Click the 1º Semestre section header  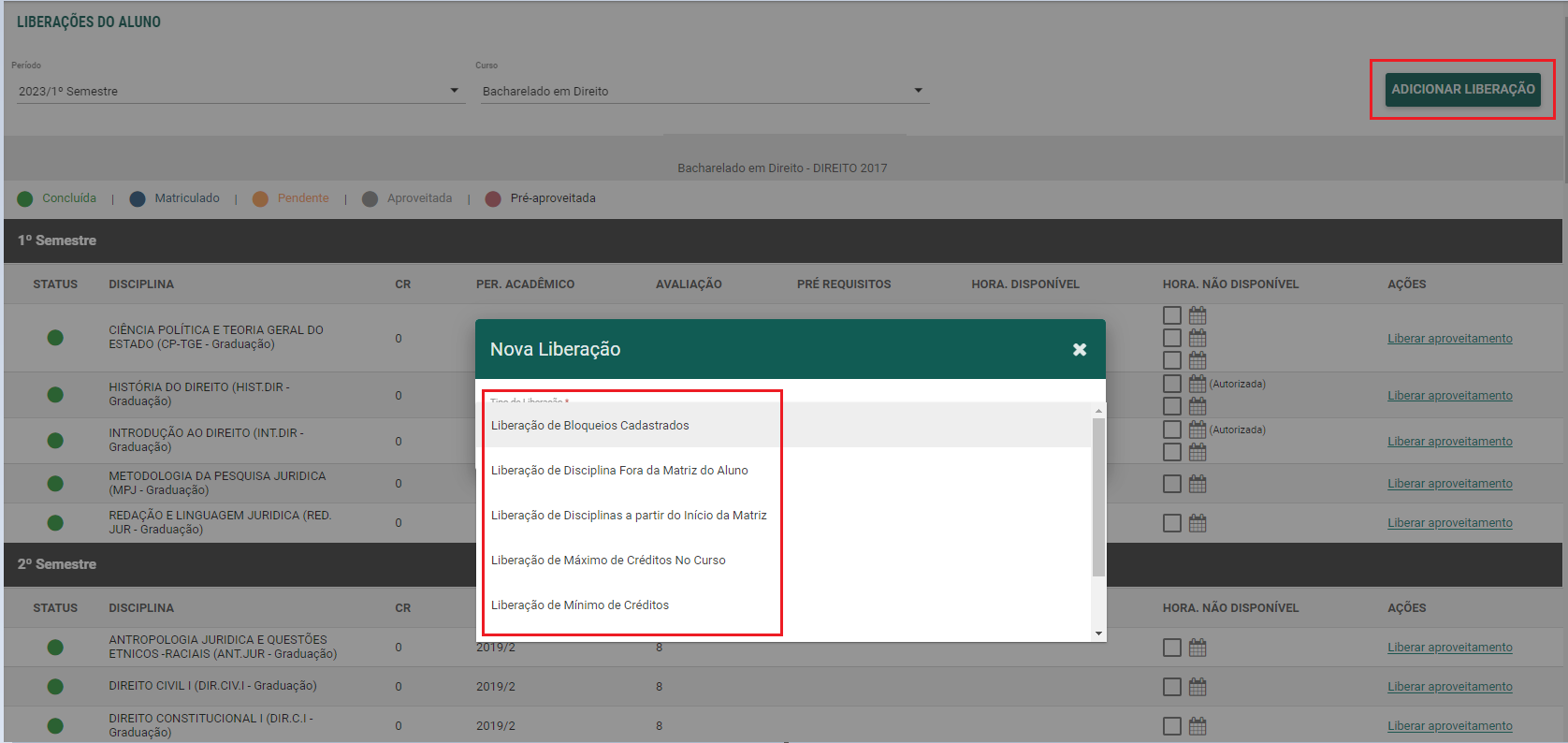coord(783,240)
